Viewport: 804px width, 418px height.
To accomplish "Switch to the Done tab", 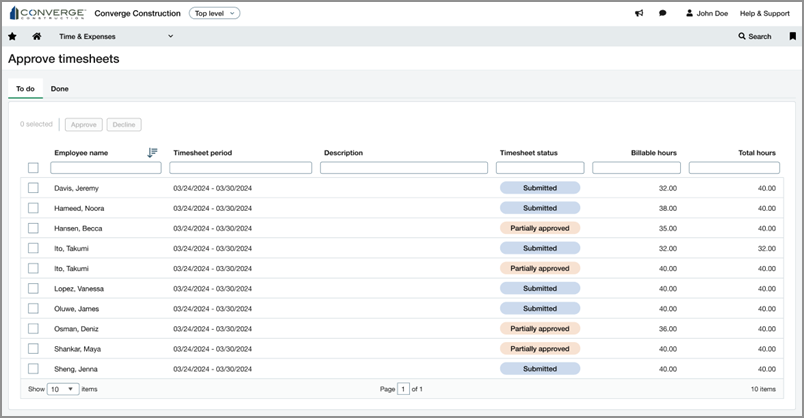I will click(x=60, y=89).
